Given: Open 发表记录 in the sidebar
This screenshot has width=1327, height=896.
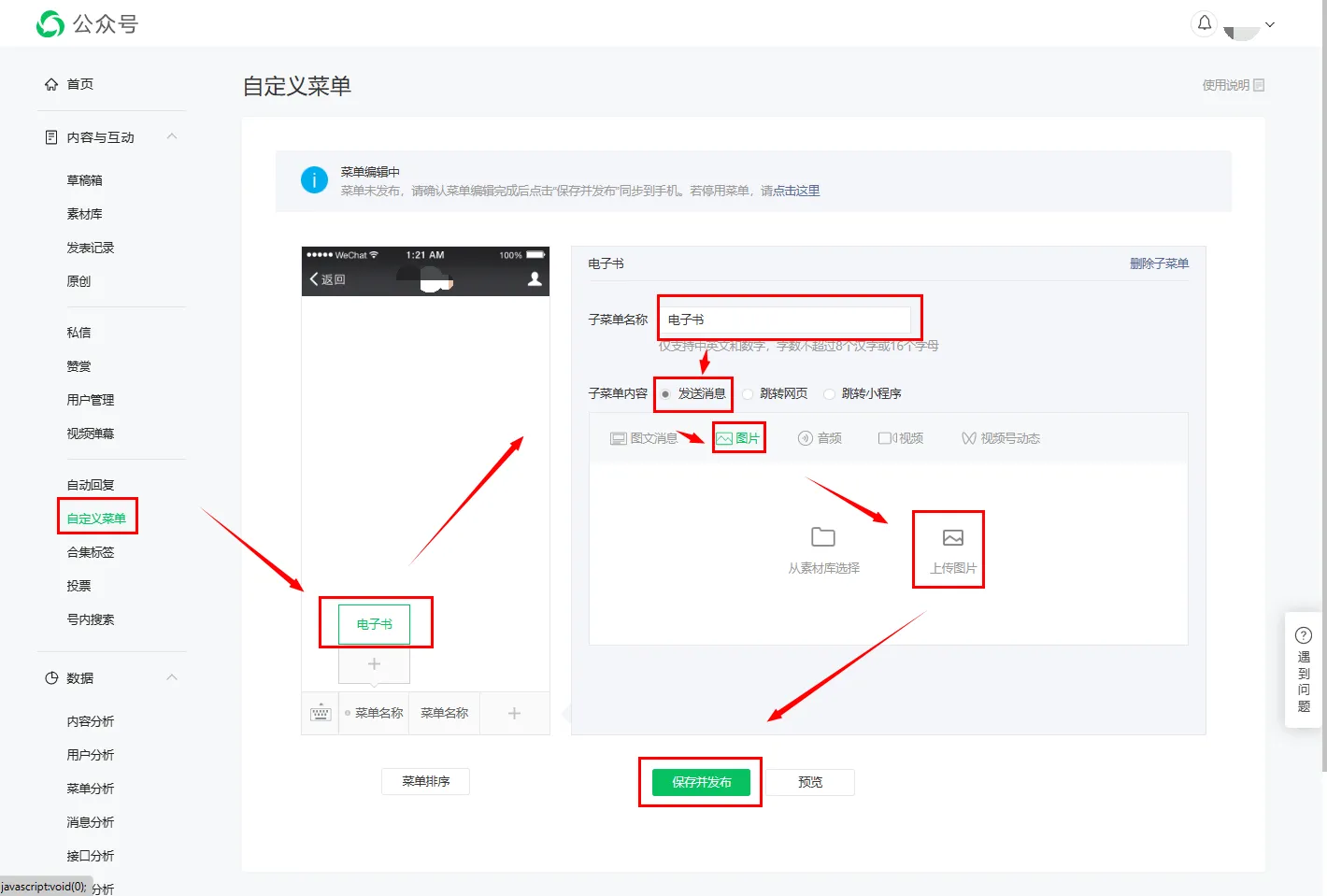Looking at the screenshot, I should coord(91,248).
